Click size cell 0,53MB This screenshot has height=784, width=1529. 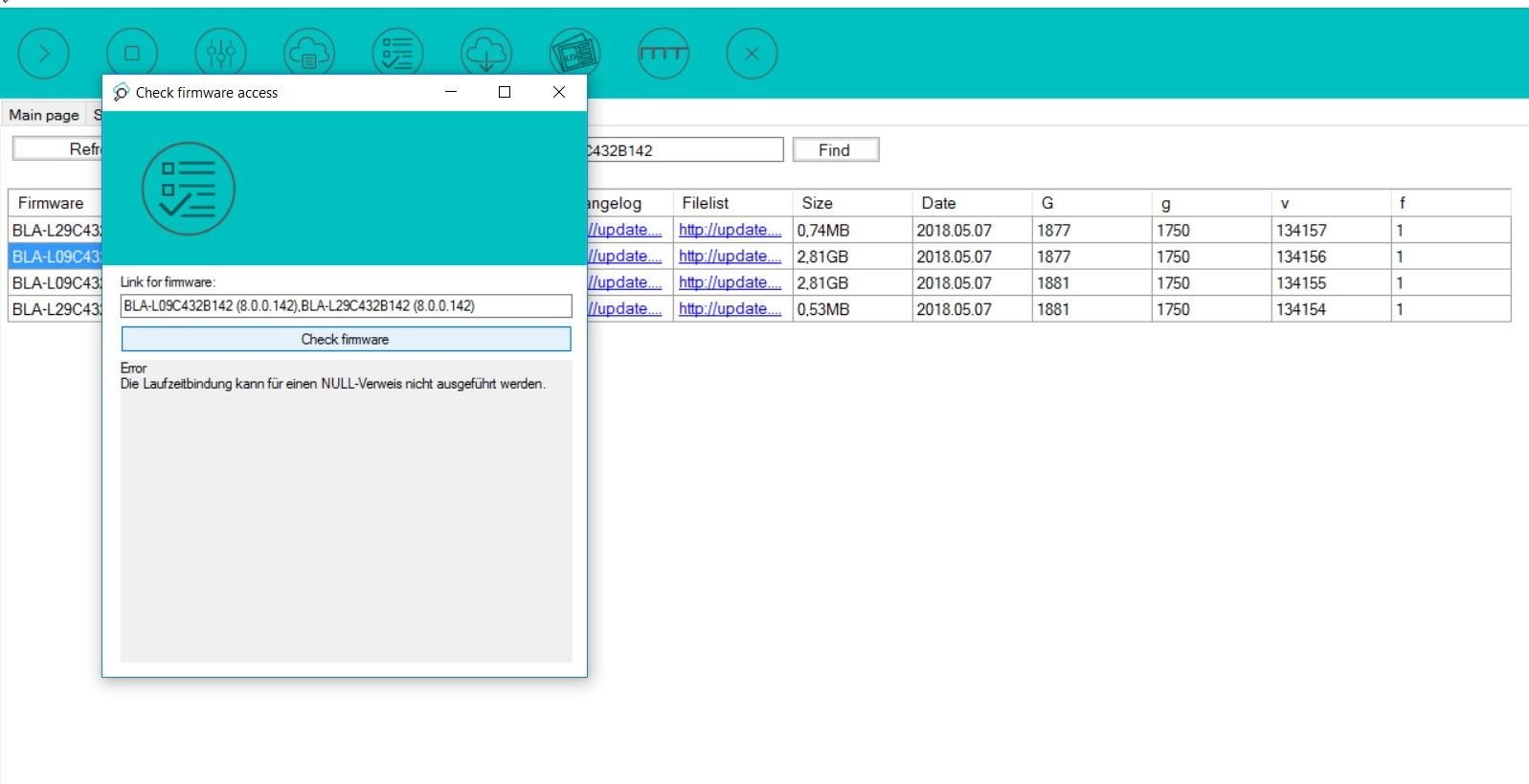(852, 309)
